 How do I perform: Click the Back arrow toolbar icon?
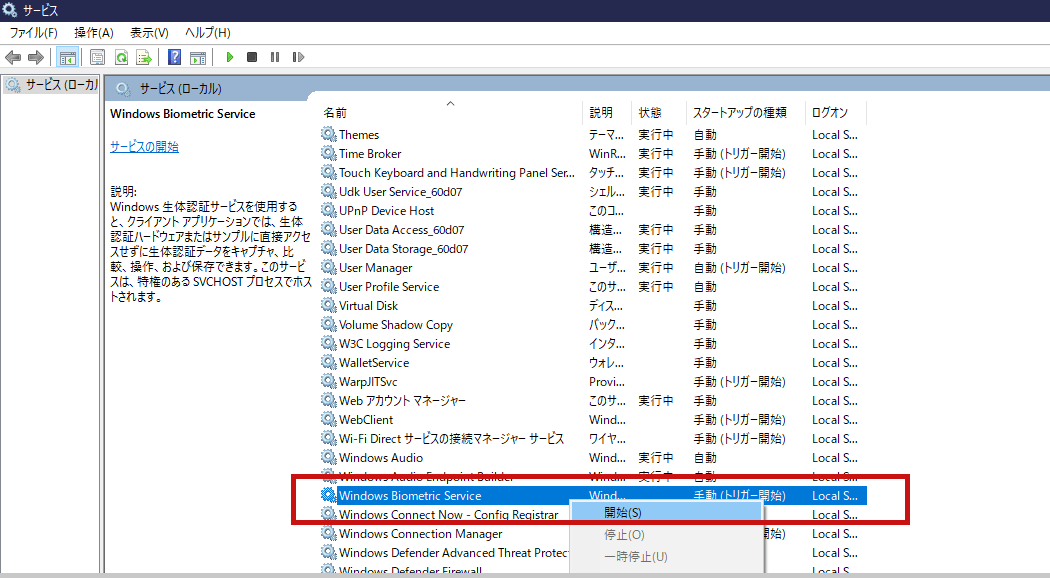[x=13, y=58]
